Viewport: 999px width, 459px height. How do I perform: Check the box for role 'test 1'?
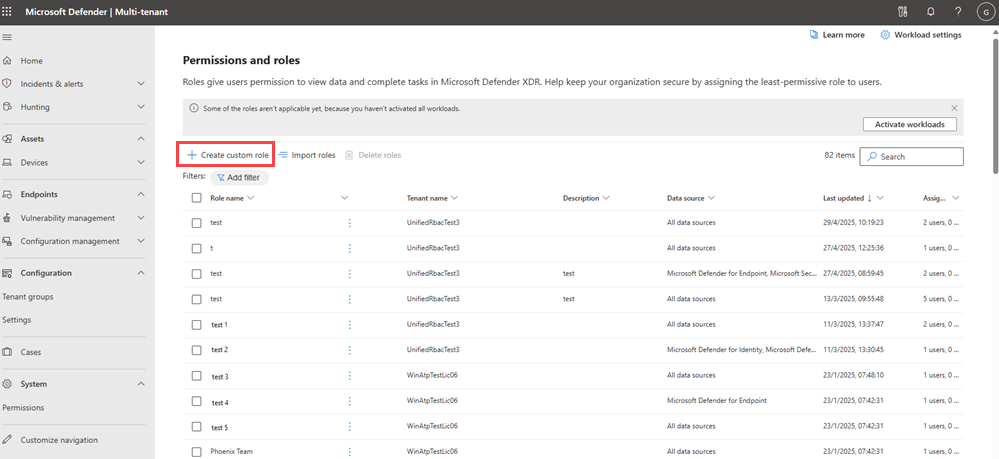(196, 324)
